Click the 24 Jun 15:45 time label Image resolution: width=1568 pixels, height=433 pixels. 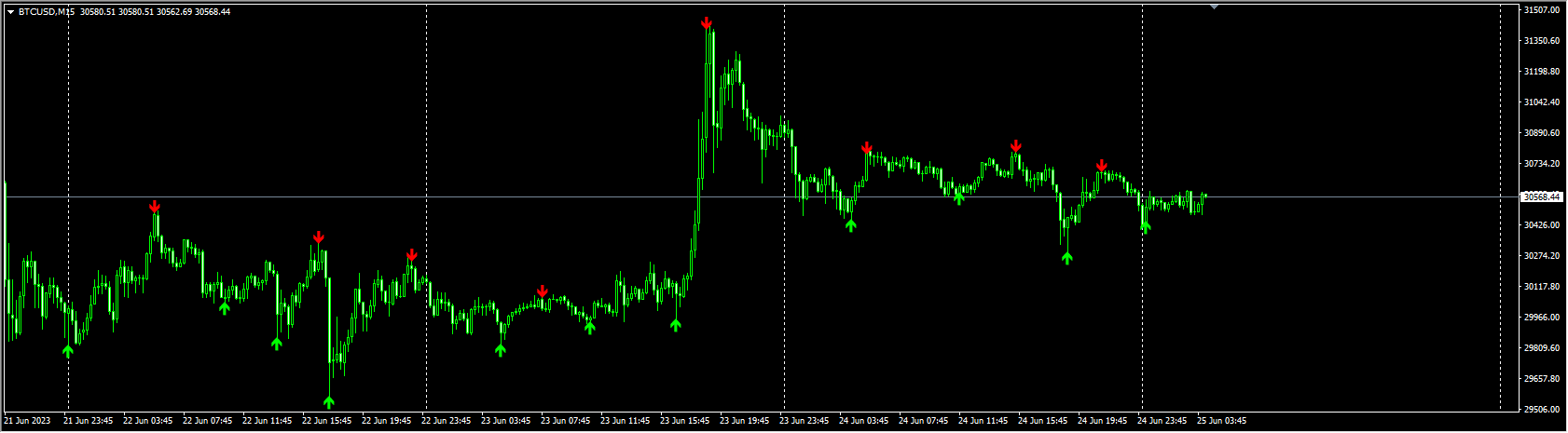[1043, 421]
